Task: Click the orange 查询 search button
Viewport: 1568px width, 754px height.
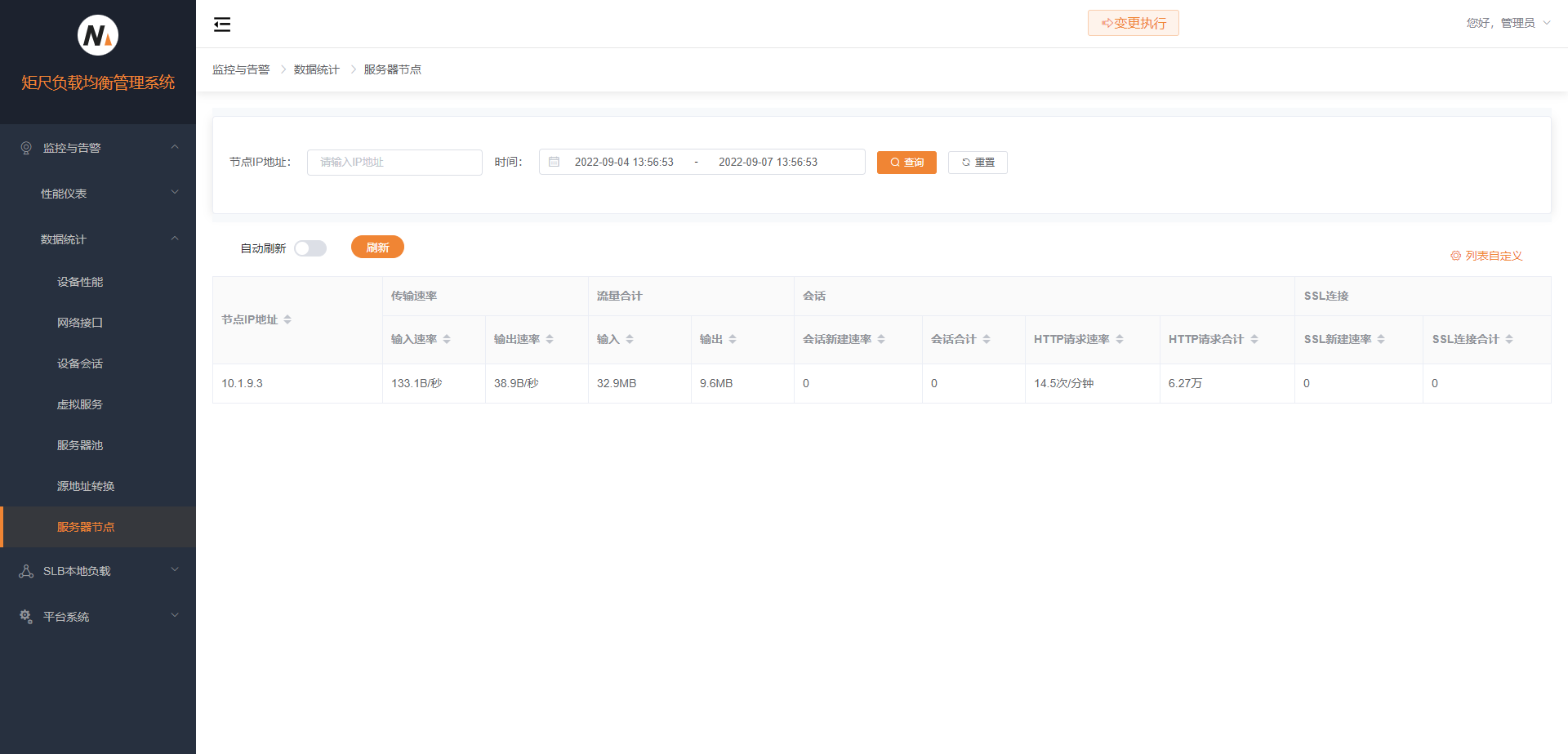Action: [906, 163]
